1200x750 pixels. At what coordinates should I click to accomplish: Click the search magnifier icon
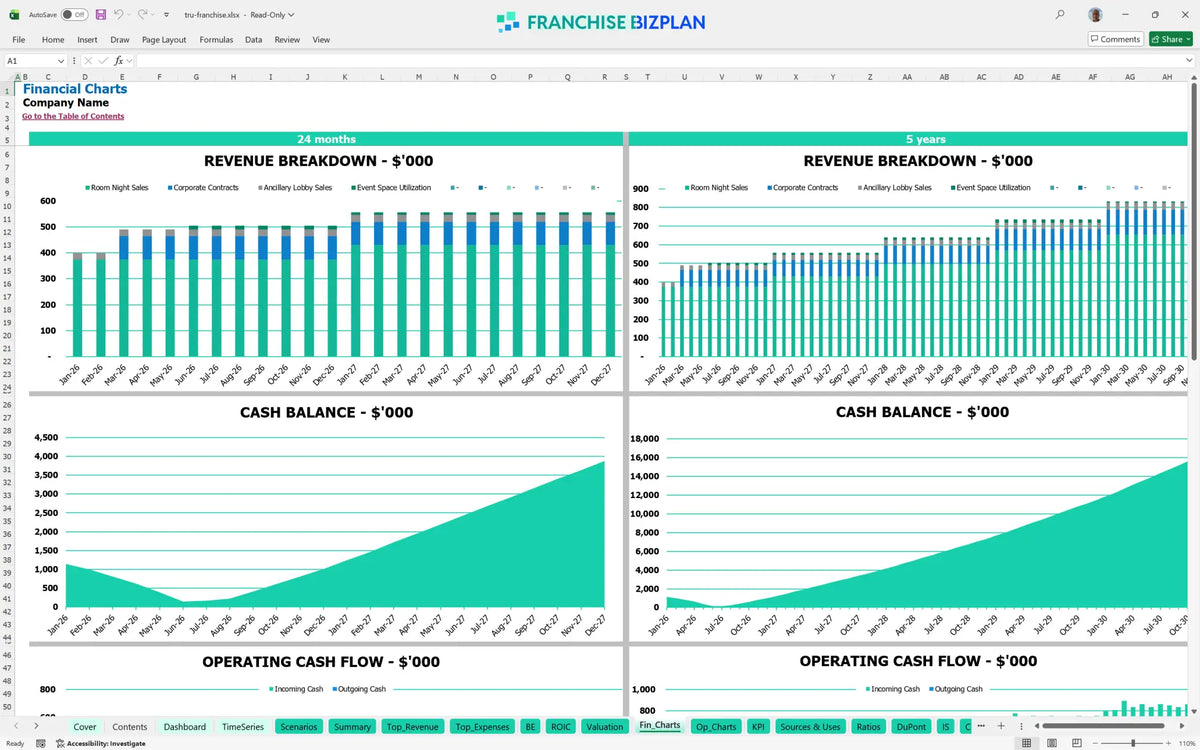tap(1060, 15)
